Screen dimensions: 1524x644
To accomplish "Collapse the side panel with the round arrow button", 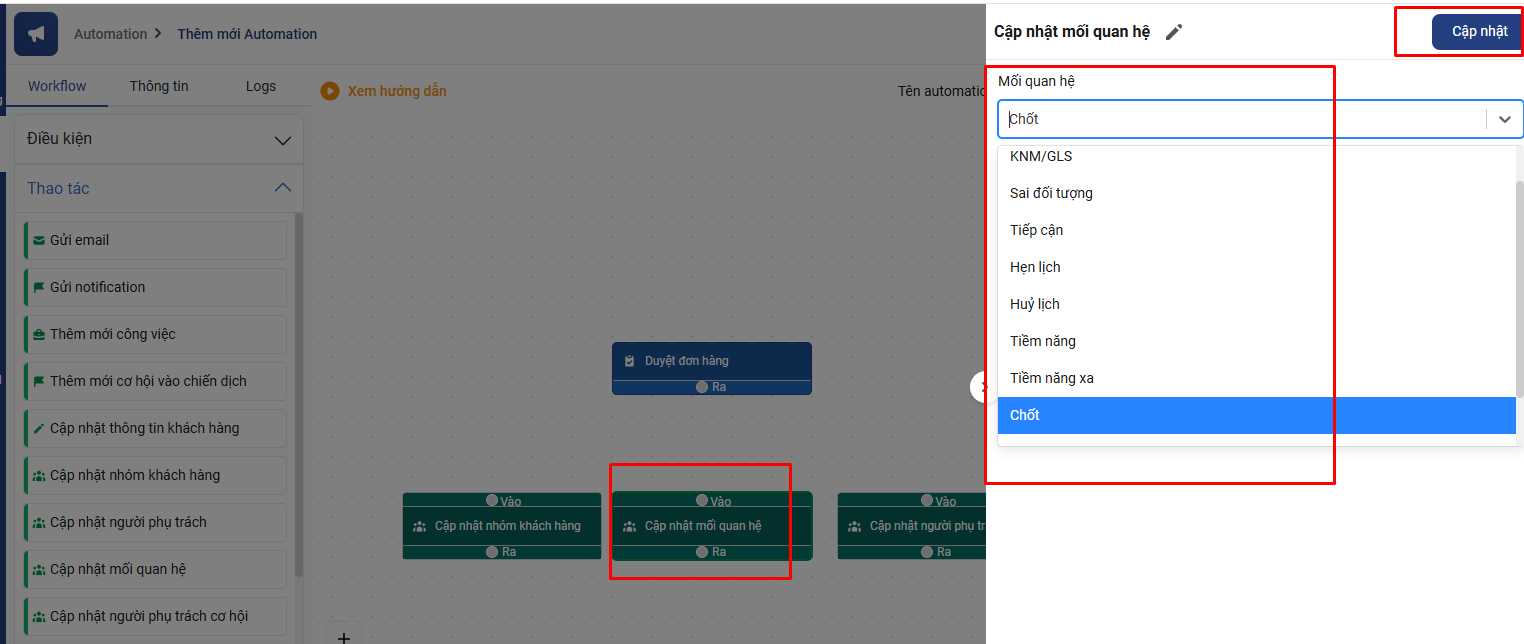I will point(980,387).
